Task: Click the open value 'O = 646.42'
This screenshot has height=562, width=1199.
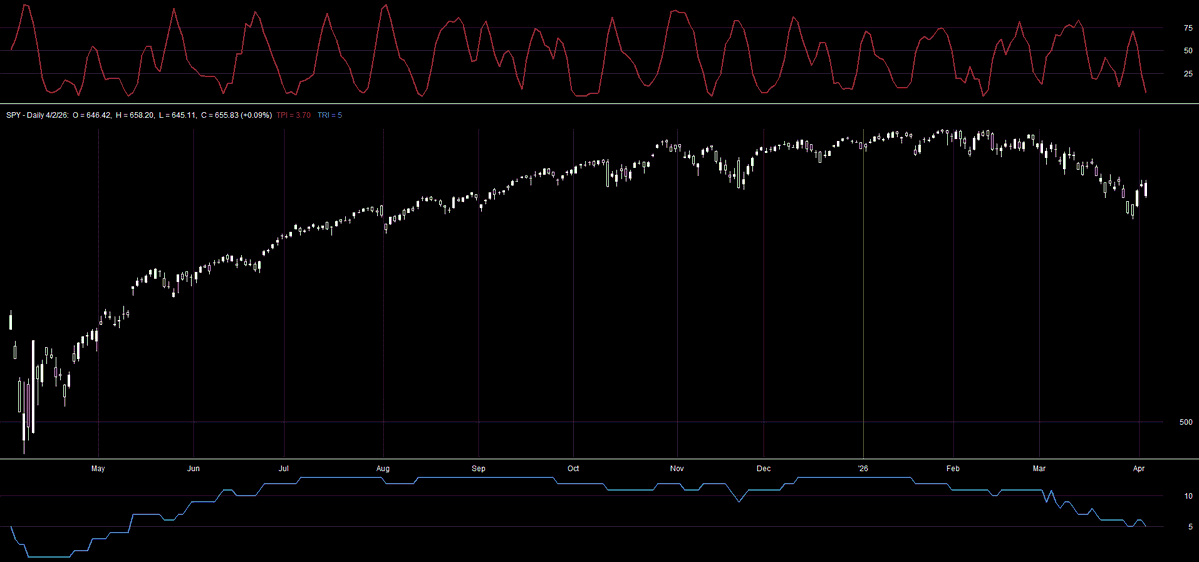Action: click(x=92, y=115)
